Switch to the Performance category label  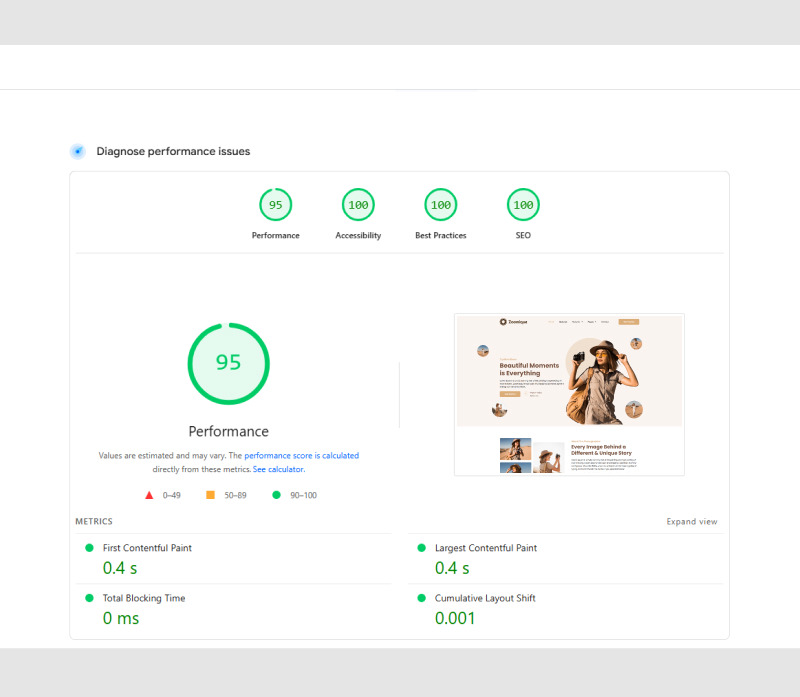click(x=276, y=235)
